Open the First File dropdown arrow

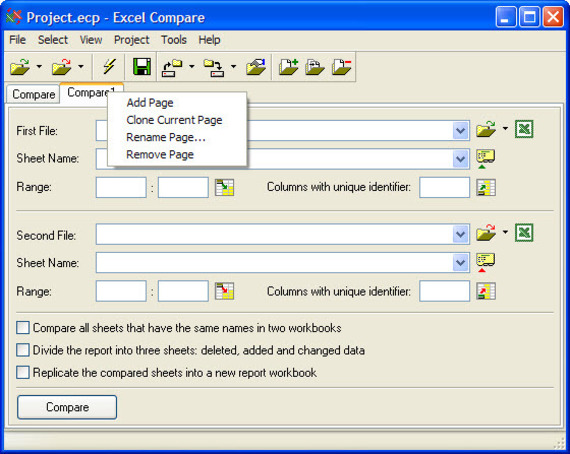click(461, 131)
